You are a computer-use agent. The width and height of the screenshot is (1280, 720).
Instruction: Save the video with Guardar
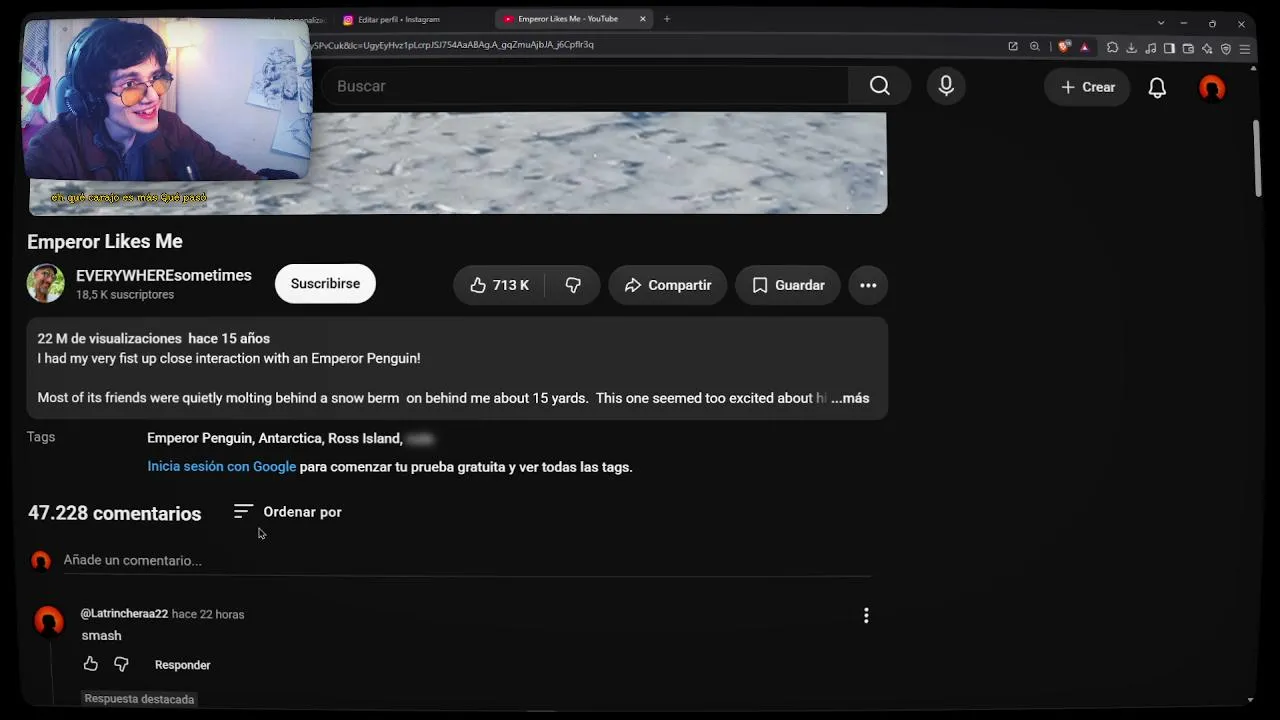click(788, 285)
